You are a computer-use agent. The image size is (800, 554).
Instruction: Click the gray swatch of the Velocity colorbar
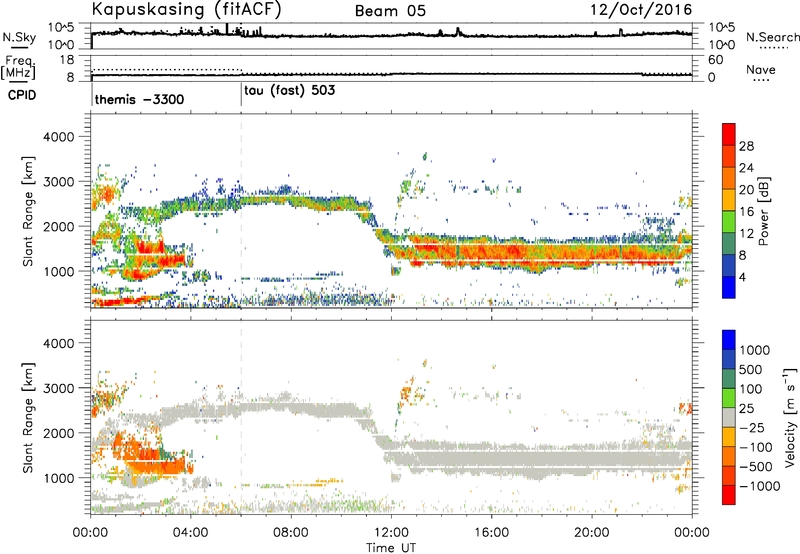pos(729,418)
